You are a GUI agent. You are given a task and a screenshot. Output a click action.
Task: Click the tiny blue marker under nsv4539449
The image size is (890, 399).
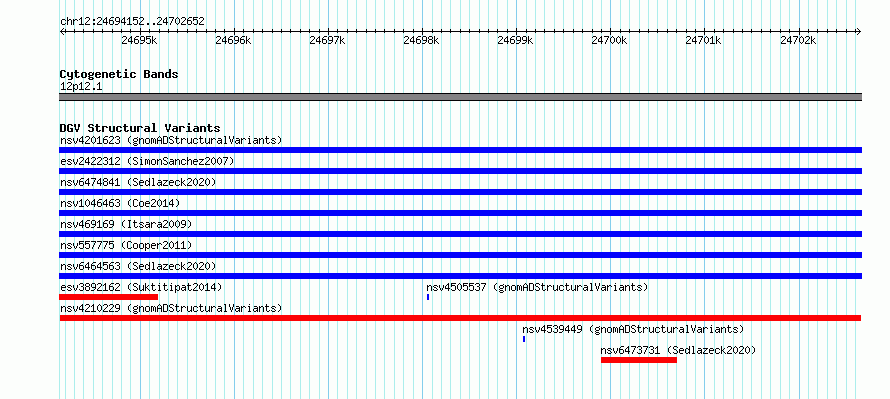524,339
